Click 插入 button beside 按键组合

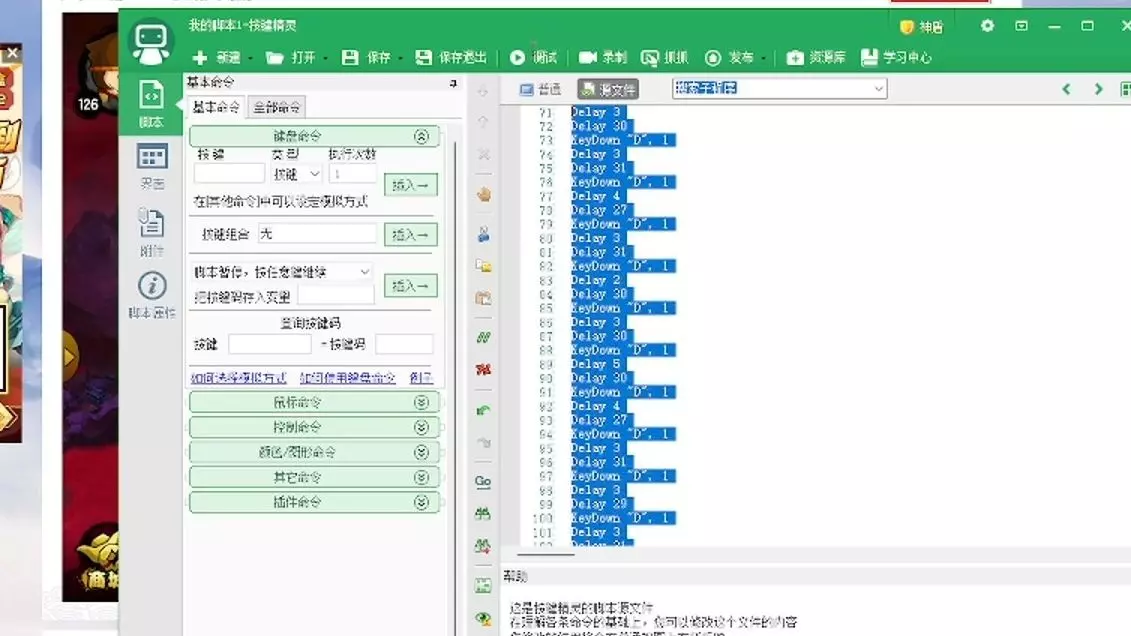click(410, 234)
